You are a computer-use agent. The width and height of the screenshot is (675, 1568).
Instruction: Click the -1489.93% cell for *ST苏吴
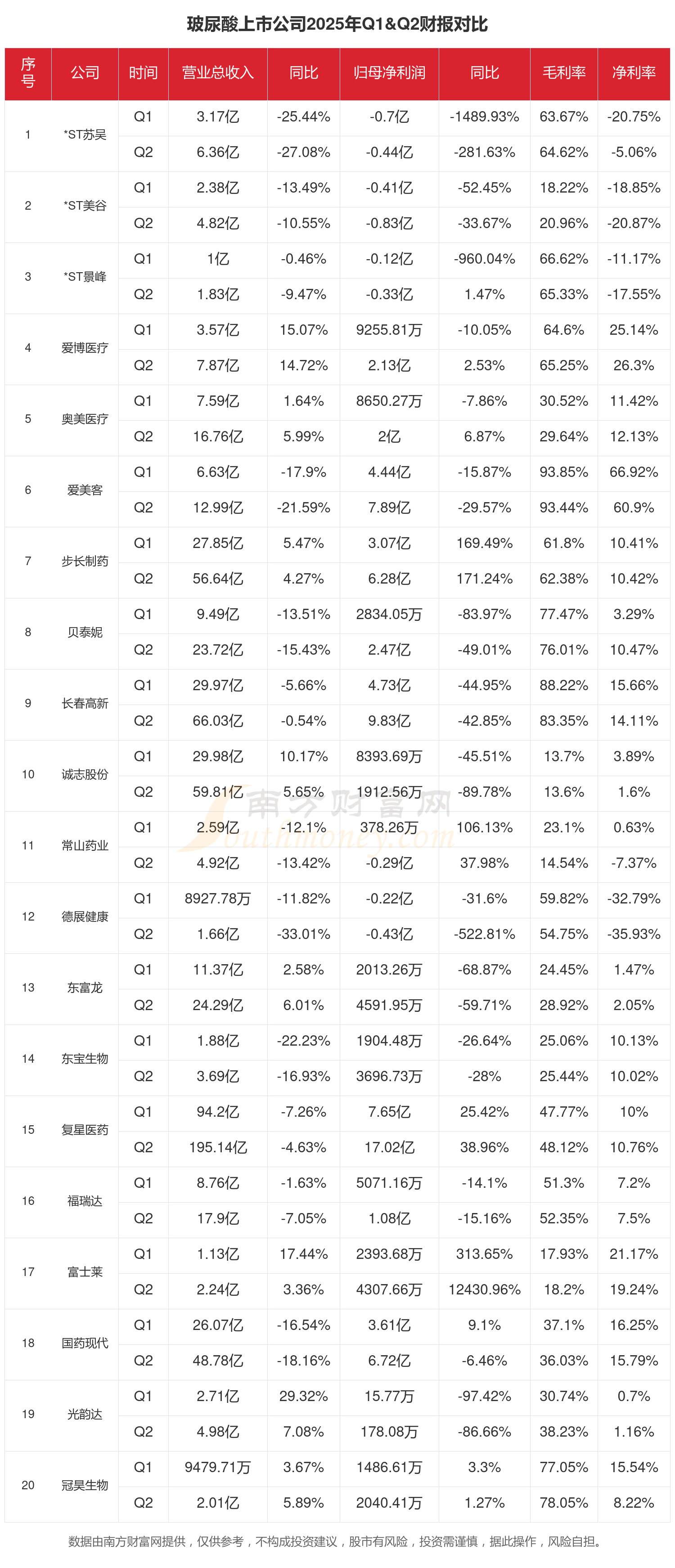point(484,117)
